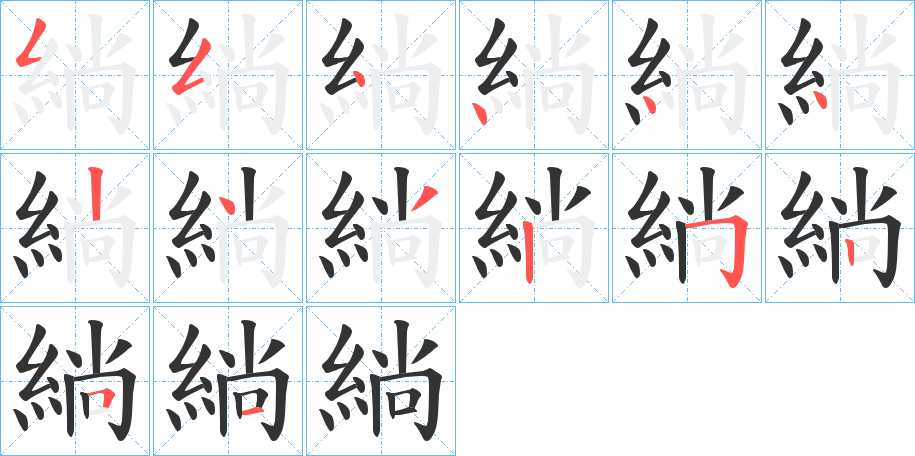Open the ninth step with red right dot
This screenshot has width=915, height=456.
[x=381, y=228]
